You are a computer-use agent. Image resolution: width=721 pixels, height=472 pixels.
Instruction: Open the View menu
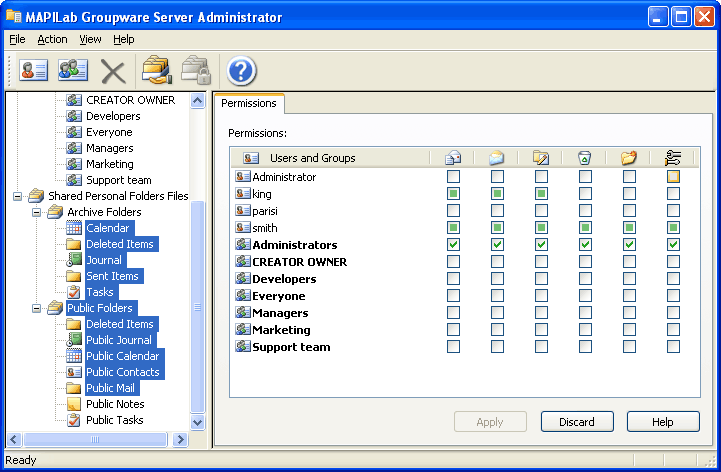[90, 40]
